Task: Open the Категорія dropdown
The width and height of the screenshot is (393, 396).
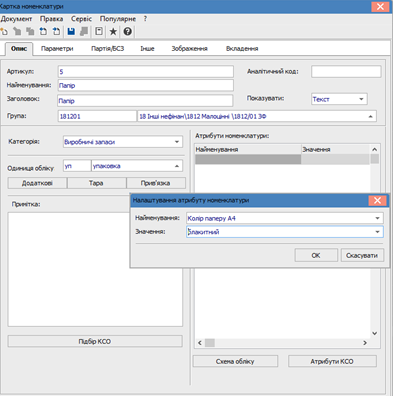Action: 177,142
